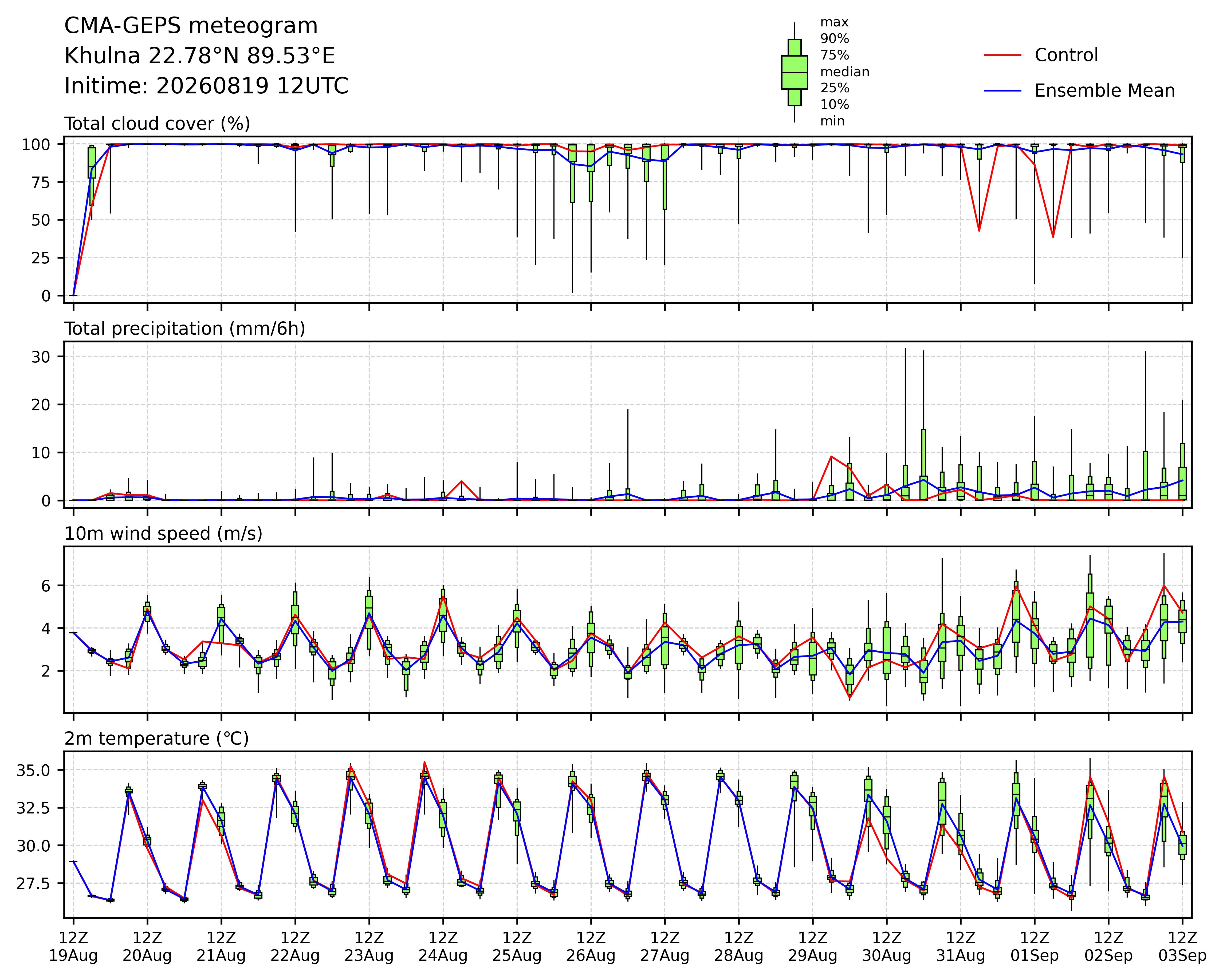The height and width of the screenshot is (980, 1223).
Task: Click the 12Z 19Aug axis label
Action: click(73, 946)
